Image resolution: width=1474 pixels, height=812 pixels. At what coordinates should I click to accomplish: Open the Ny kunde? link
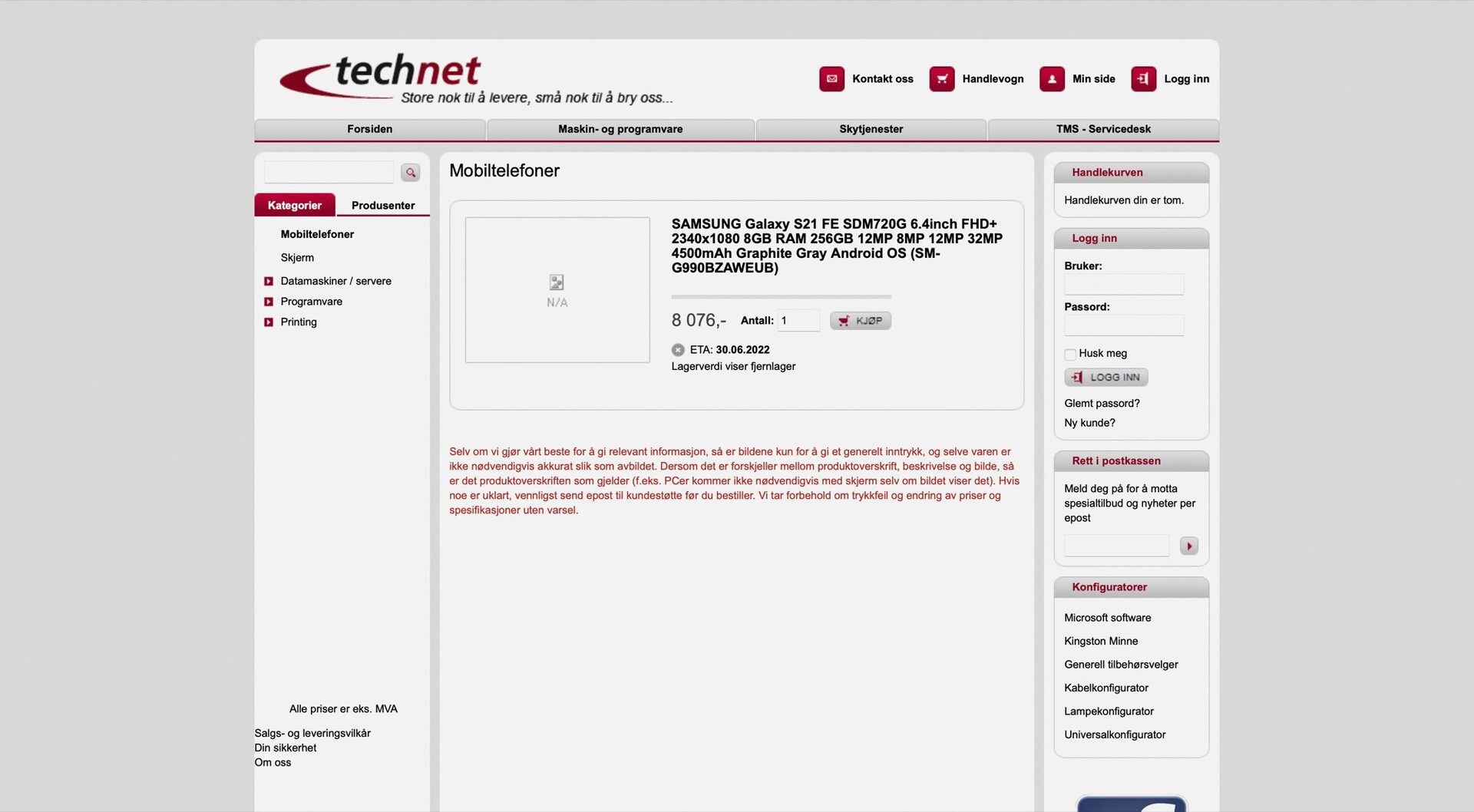click(1089, 423)
